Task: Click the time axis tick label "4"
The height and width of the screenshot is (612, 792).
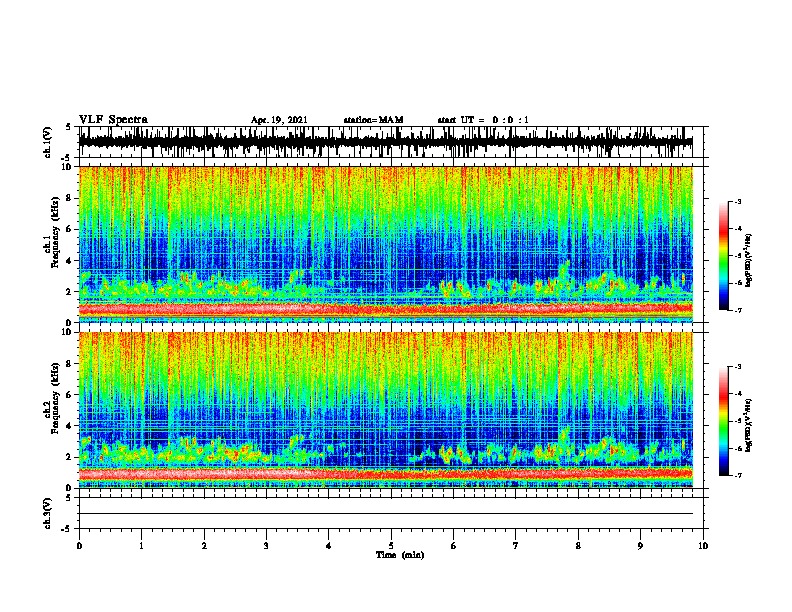Action: point(329,546)
